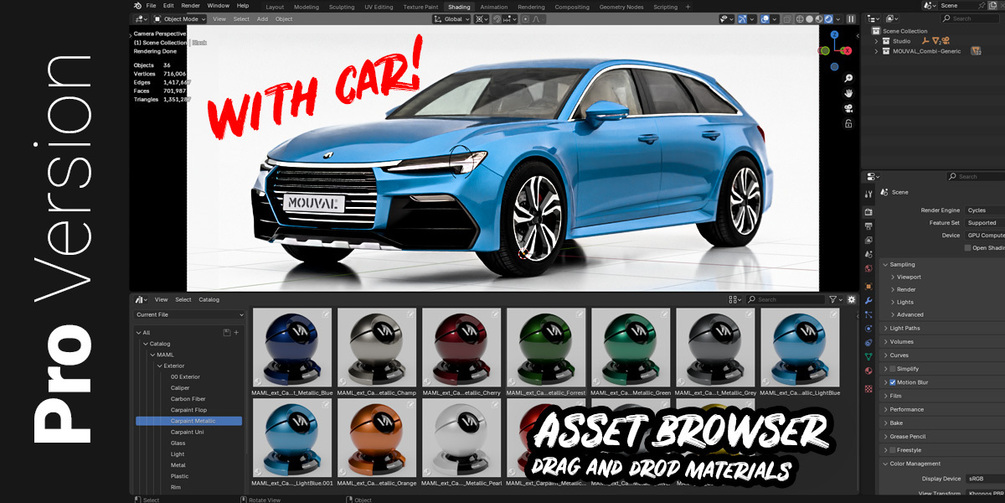The image size is (1005, 503).
Task: Open the Render menu
Action: point(190,6)
